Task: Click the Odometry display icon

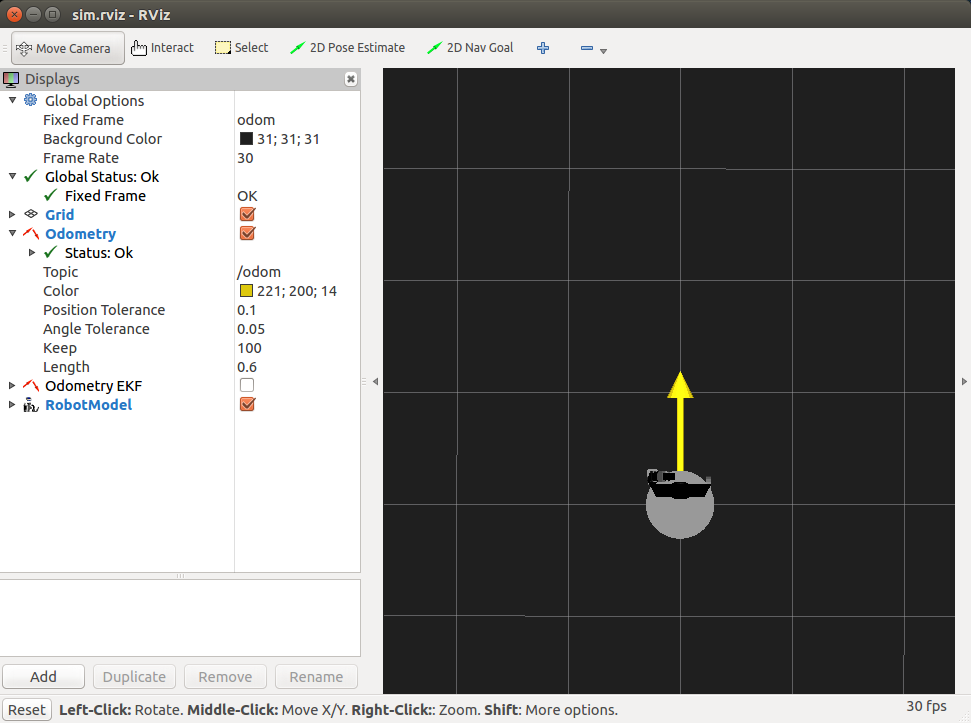Action: [x=31, y=233]
